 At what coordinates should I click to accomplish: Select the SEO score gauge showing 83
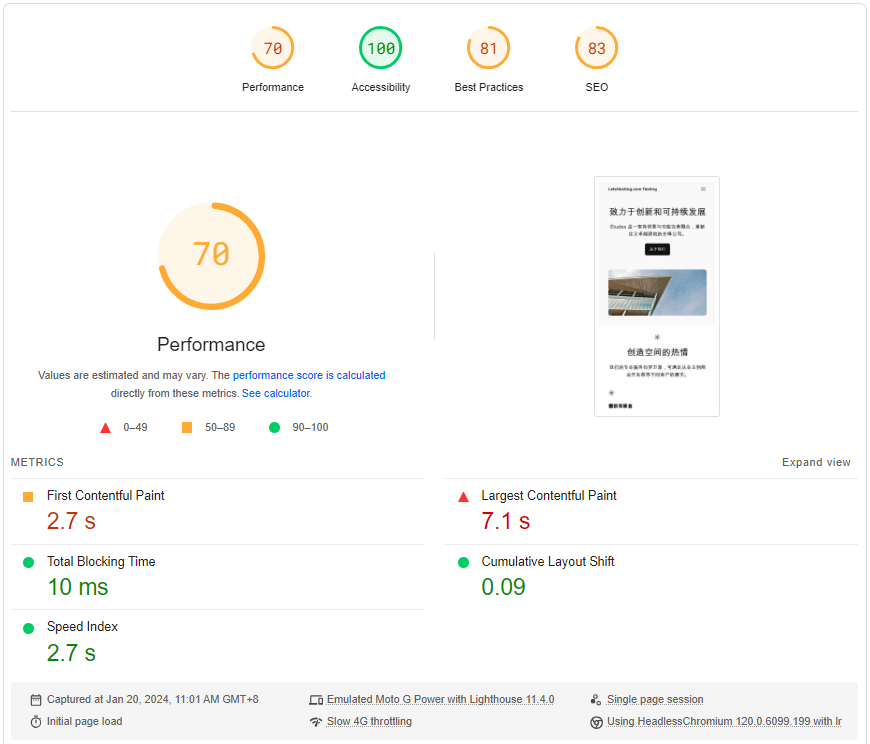click(596, 48)
